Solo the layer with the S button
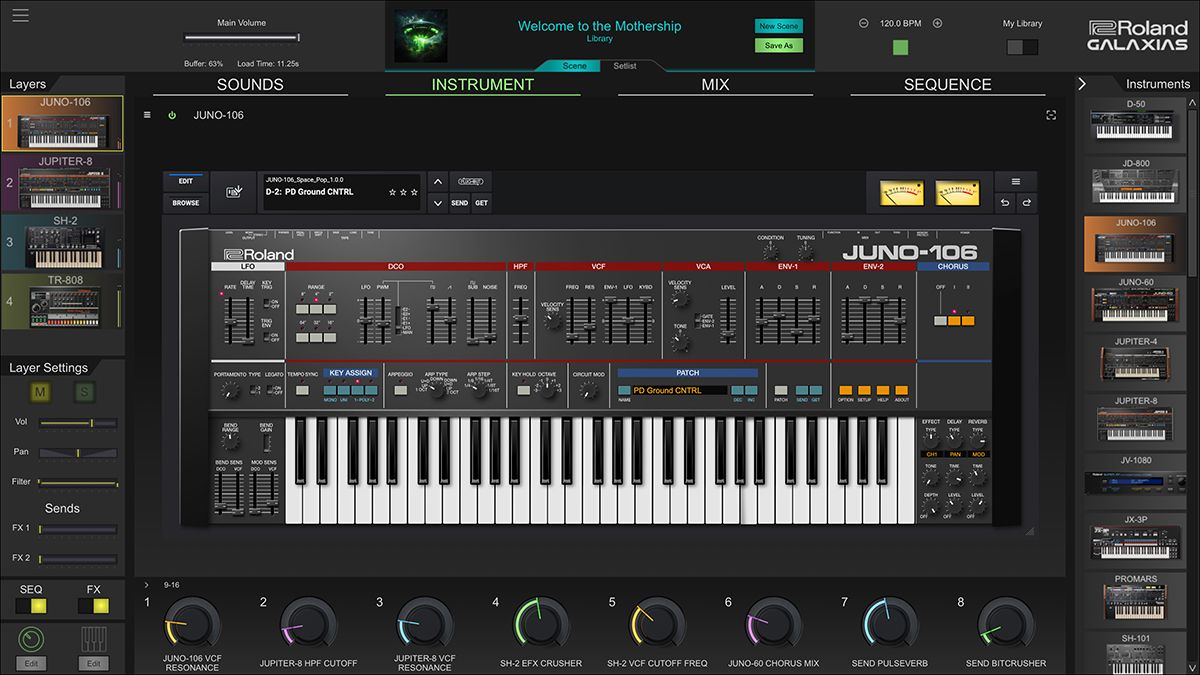The image size is (1200, 675). (85, 391)
